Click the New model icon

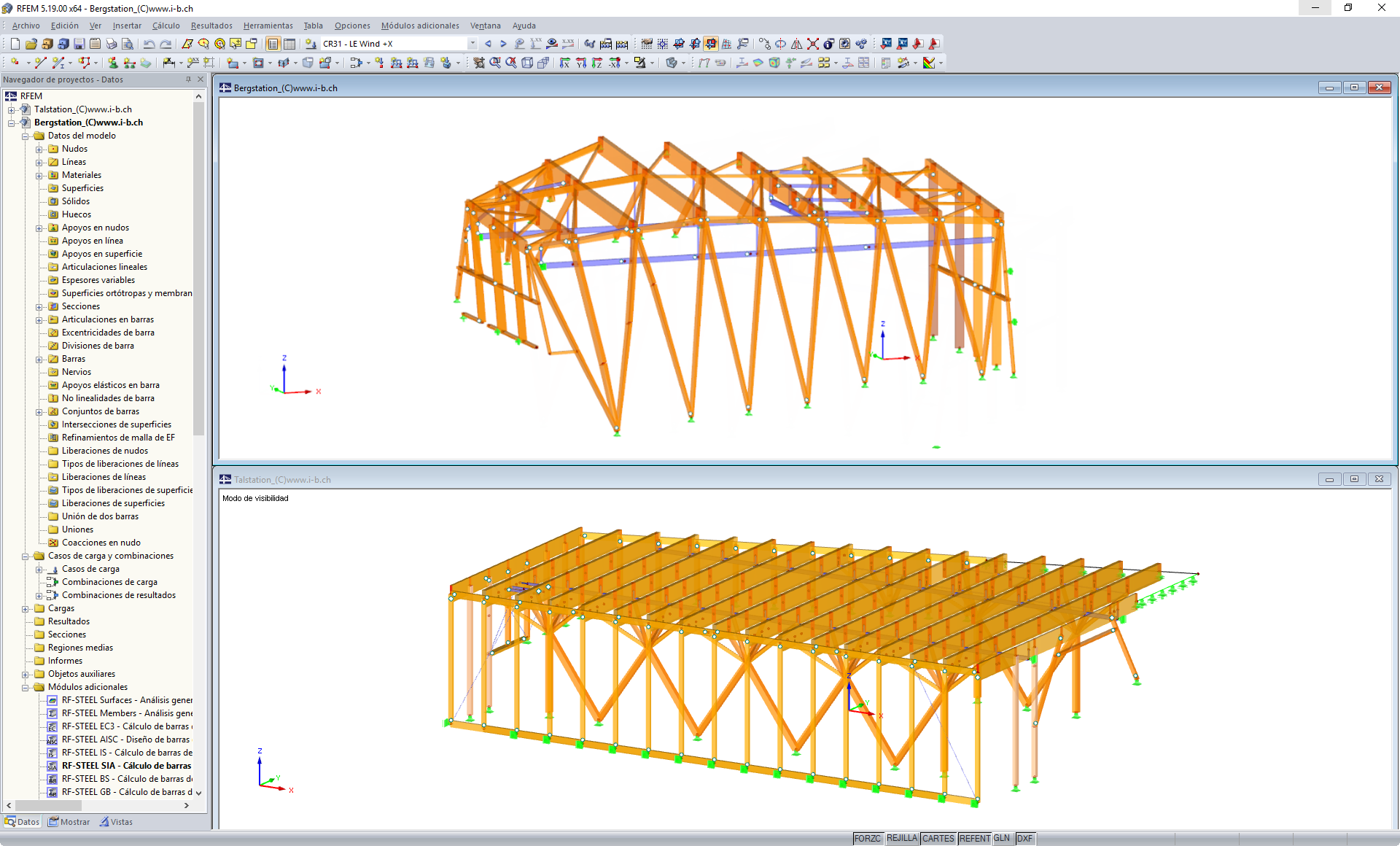[15, 44]
